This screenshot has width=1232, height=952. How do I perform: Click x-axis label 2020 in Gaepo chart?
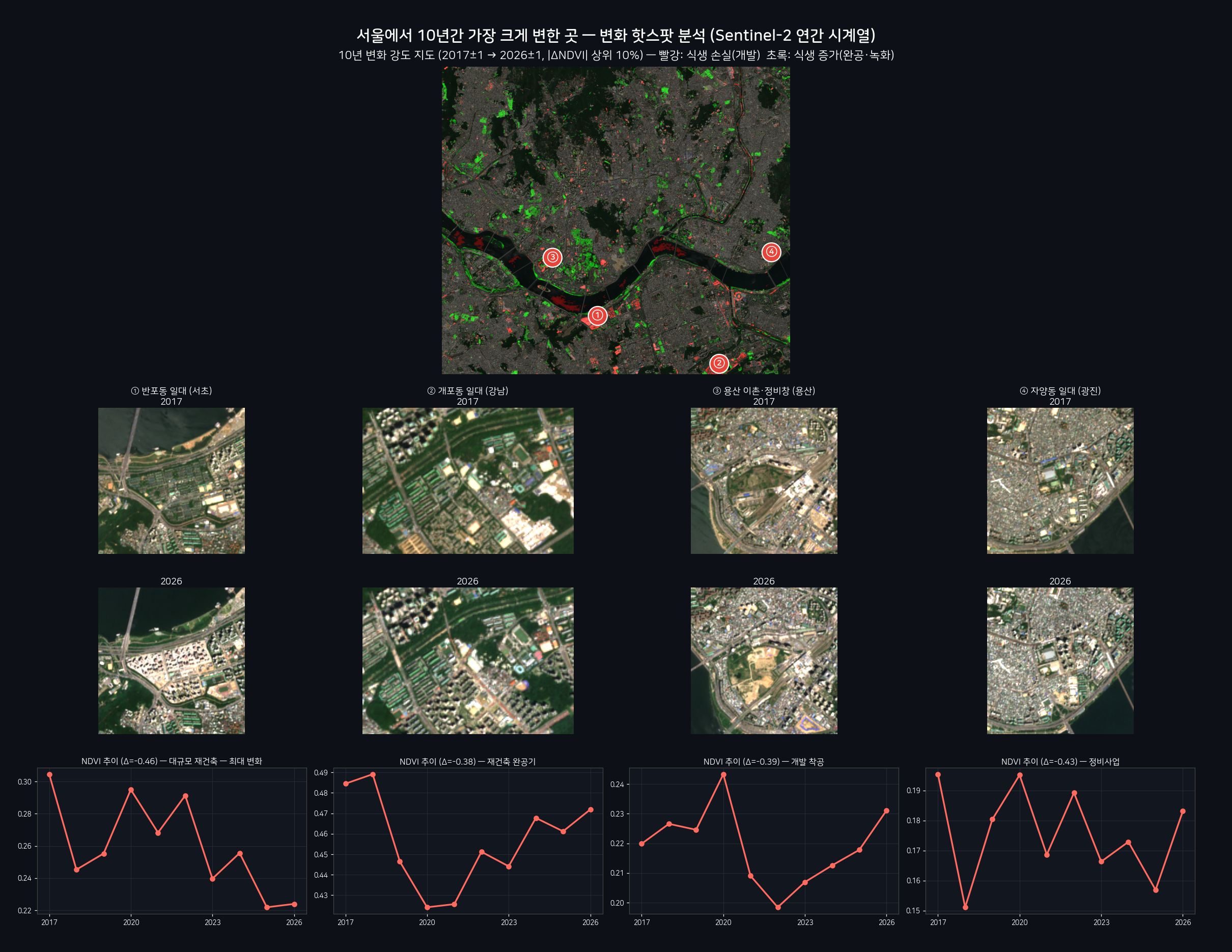click(427, 922)
